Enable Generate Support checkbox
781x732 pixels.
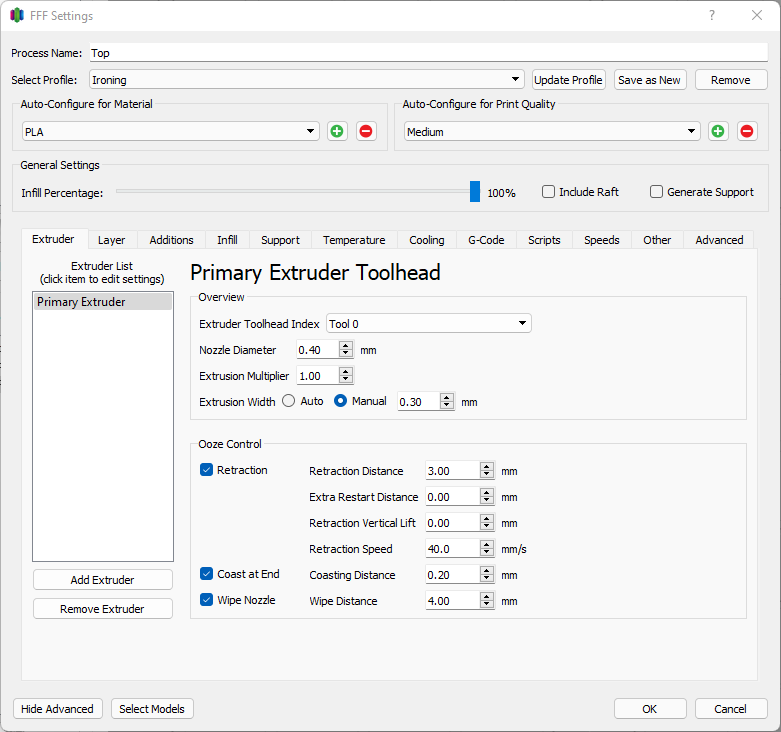(656, 192)
